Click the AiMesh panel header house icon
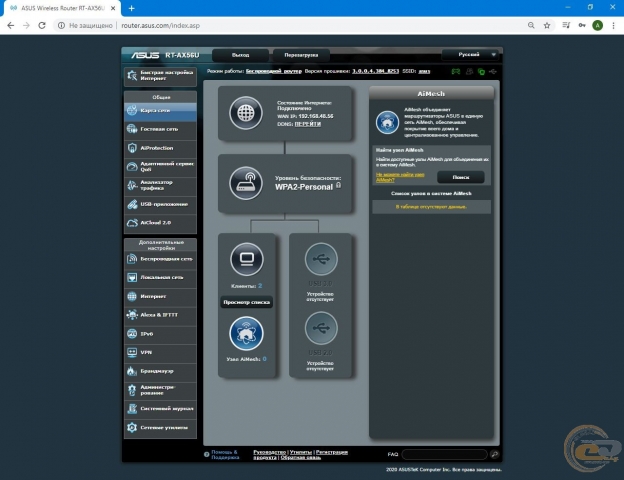The width and height of the screenshot is (624, 480). [387, 122]
